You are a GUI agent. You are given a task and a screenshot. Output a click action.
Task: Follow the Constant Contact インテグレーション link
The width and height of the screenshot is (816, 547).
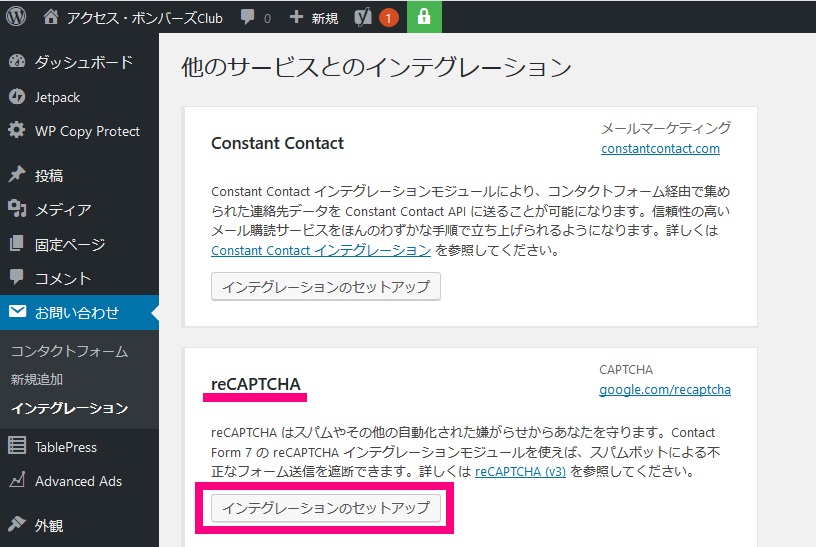(321, 250)
